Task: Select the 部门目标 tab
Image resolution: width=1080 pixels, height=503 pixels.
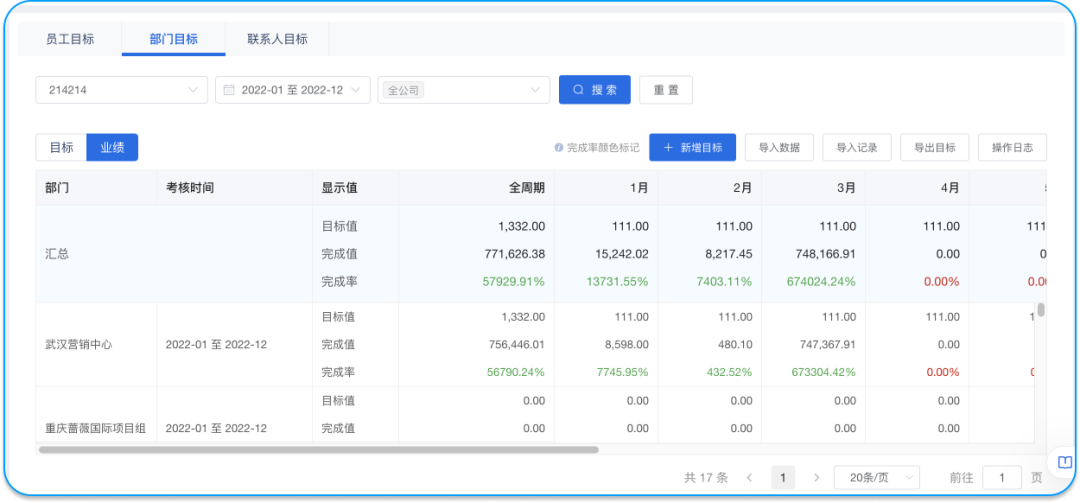Action: click(174, 39)
